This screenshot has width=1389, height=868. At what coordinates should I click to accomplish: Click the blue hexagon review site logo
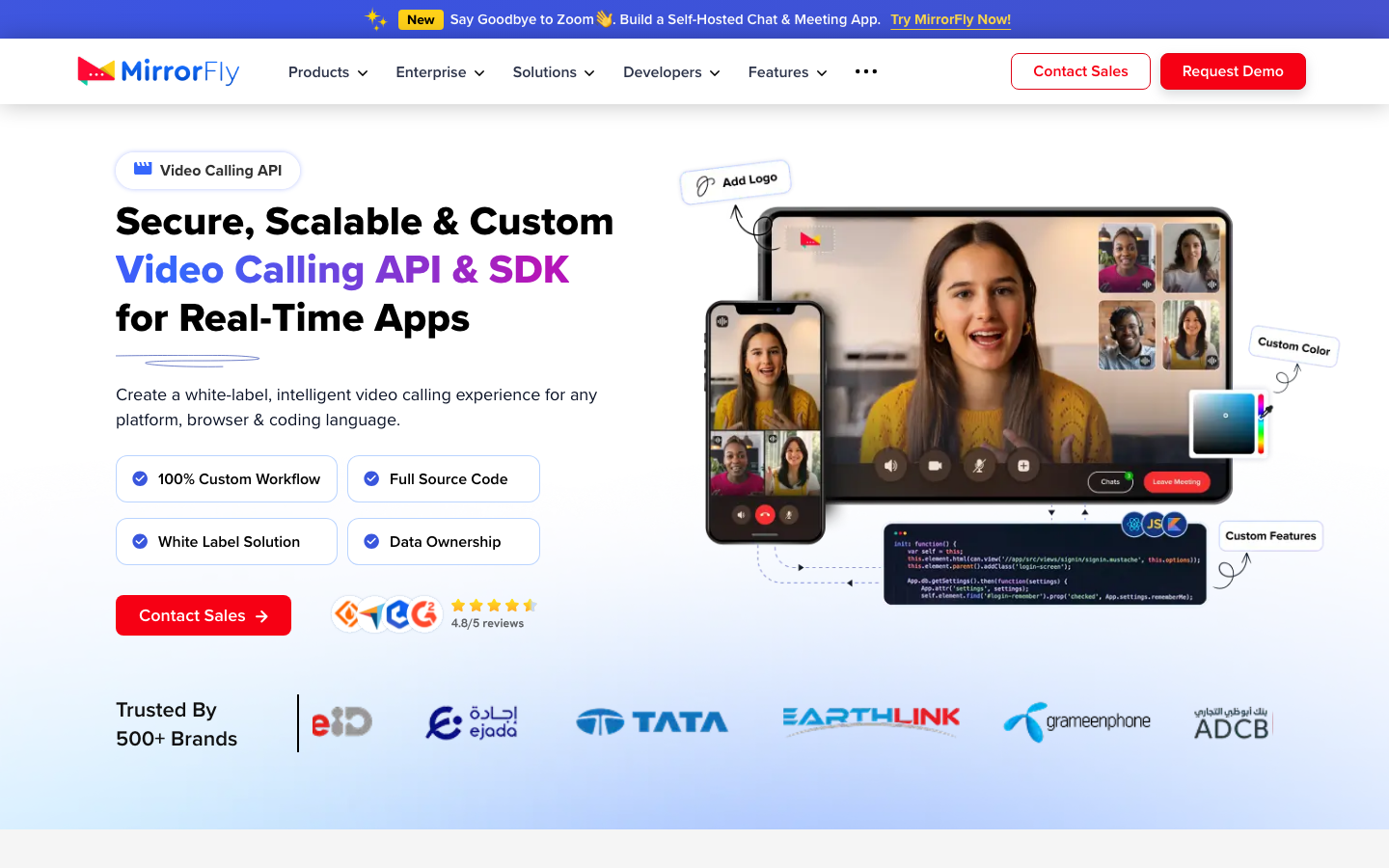coord(398,614)
